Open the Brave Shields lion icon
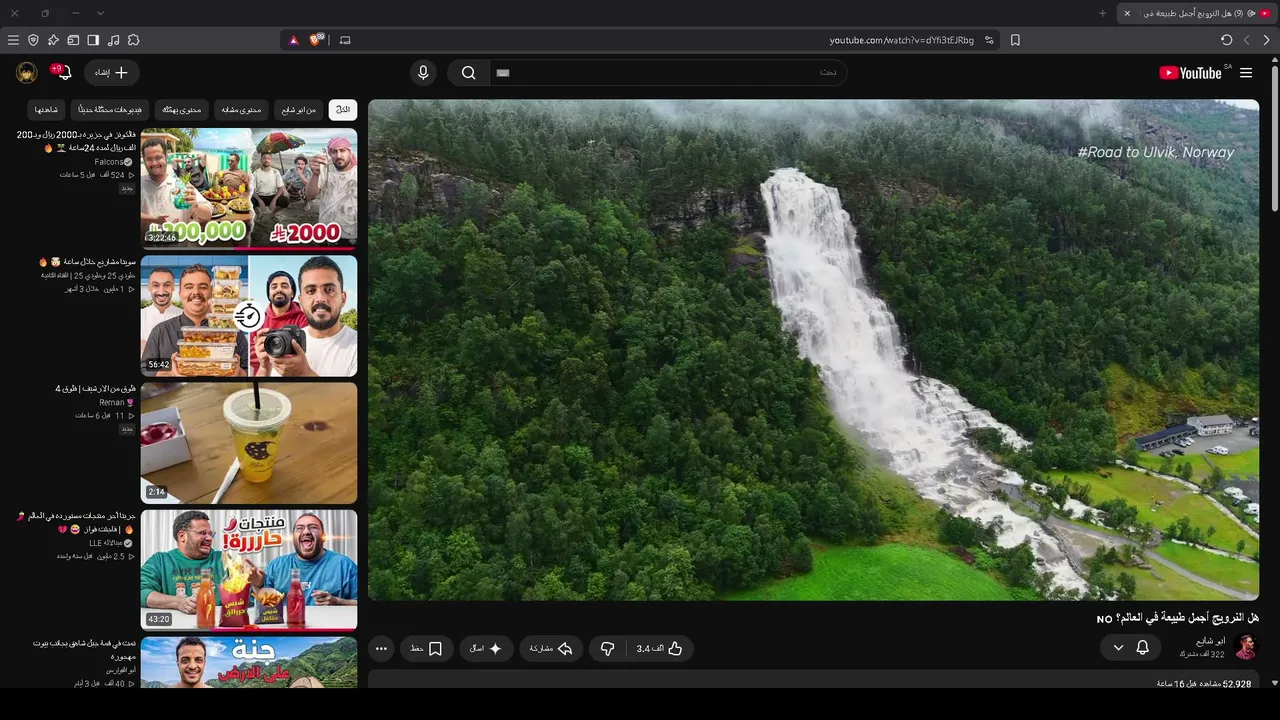Screen dimensions: 1280x720 click(316, 40)
